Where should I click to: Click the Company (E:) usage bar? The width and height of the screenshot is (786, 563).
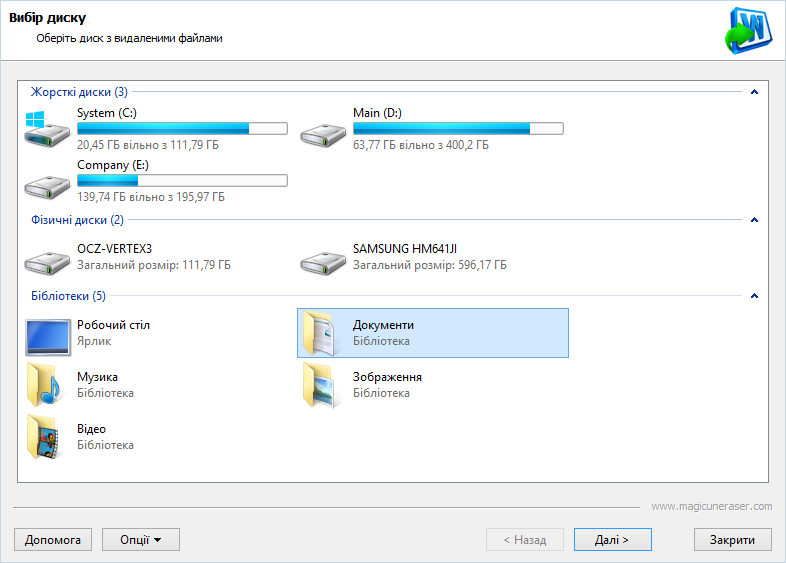pyautogui.click(x=182, y=180)
